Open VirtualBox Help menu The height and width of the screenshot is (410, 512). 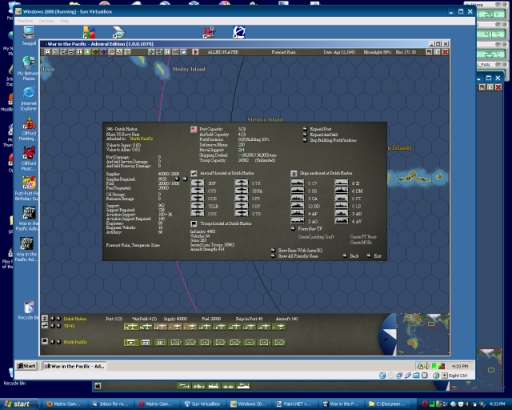65,21
